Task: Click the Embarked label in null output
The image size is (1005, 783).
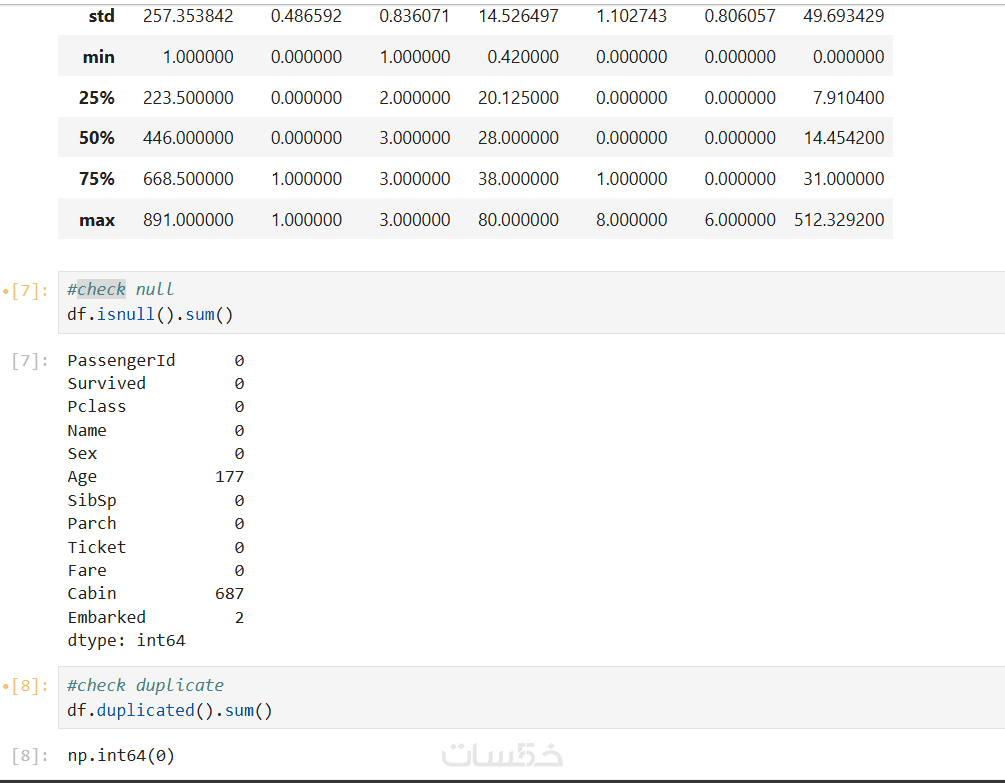Action: 106,617
